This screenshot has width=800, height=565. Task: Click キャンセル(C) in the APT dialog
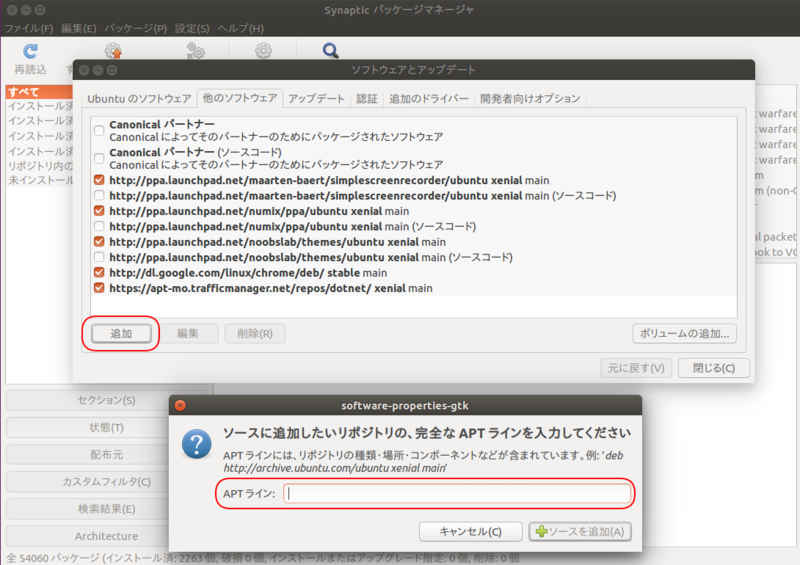(470, 532)
